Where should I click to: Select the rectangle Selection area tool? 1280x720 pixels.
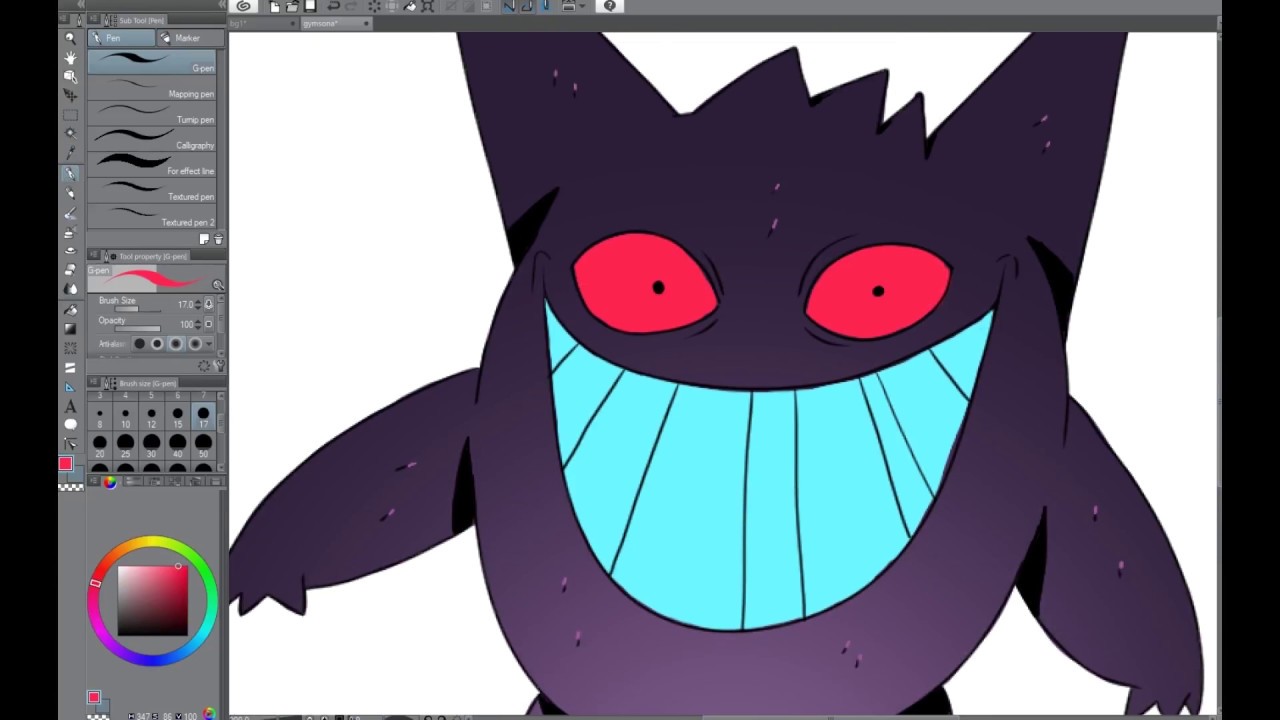70,115
